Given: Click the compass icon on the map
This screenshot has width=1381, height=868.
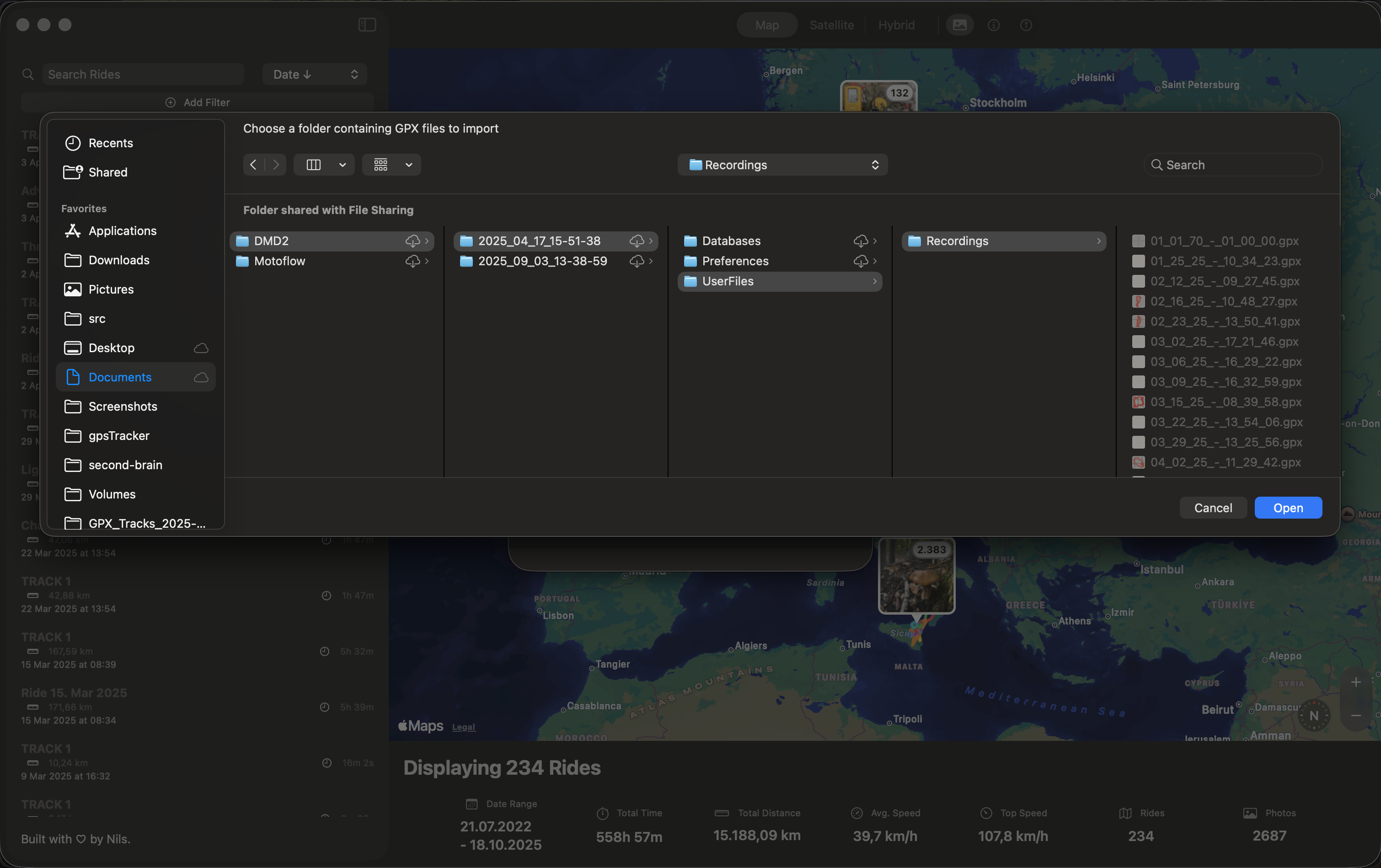Looking at the screenshot, I should 1313,715.
